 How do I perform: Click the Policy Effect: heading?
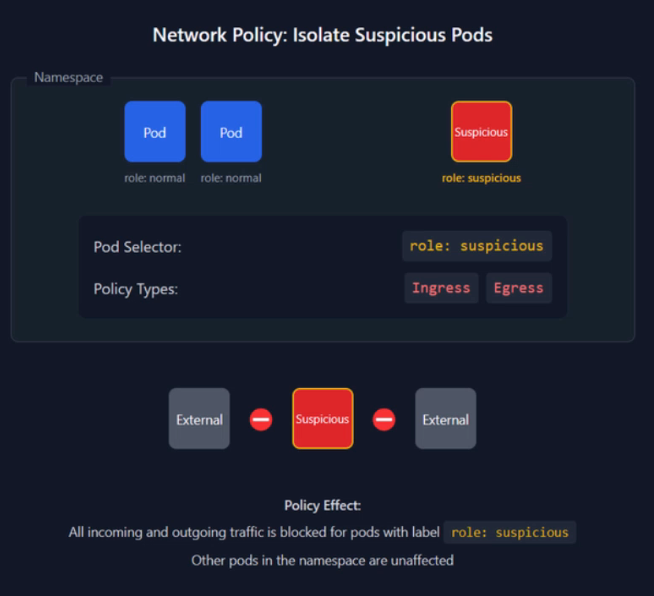[322, 505]
